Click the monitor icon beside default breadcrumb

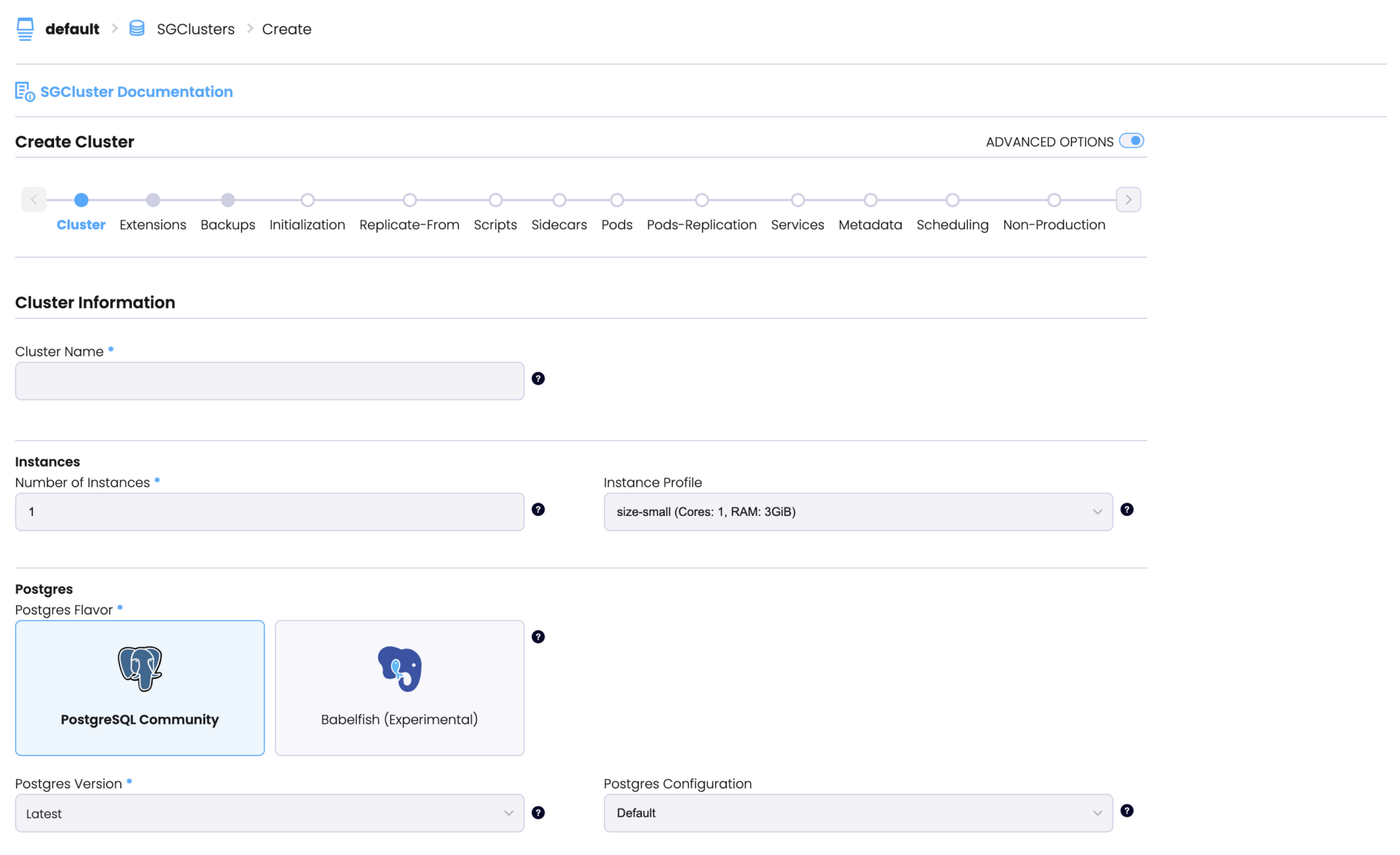pos(25,28)
